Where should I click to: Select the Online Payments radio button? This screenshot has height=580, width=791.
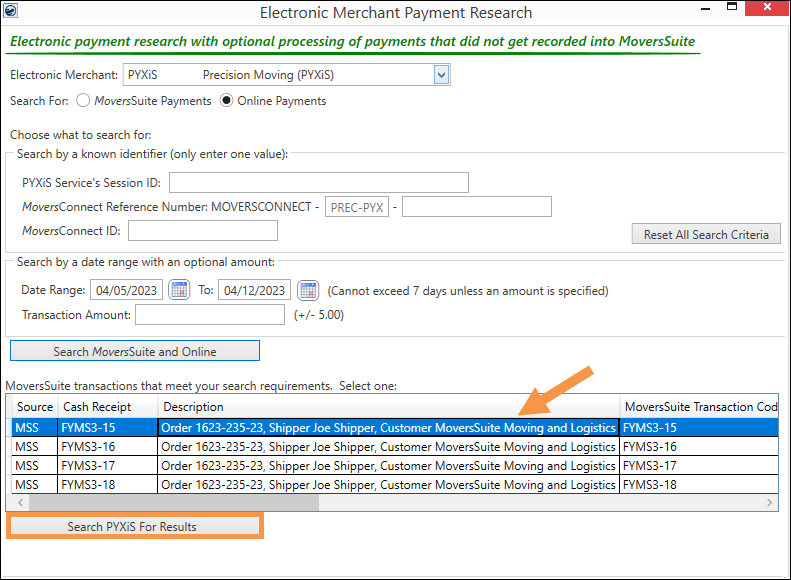227,101
